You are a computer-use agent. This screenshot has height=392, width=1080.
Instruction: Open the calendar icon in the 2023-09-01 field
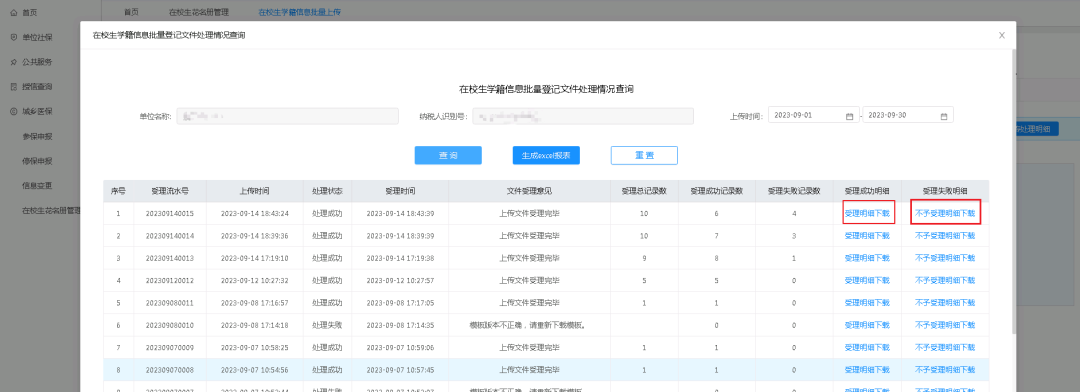tap(849, 116)
